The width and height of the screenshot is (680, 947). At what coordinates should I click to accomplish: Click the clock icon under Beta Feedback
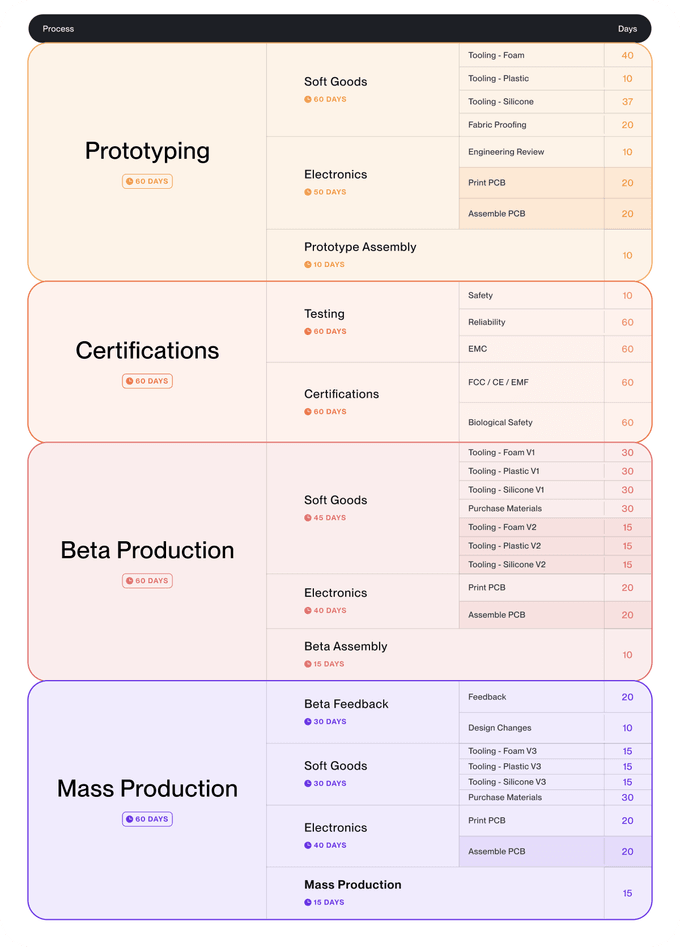307,722
